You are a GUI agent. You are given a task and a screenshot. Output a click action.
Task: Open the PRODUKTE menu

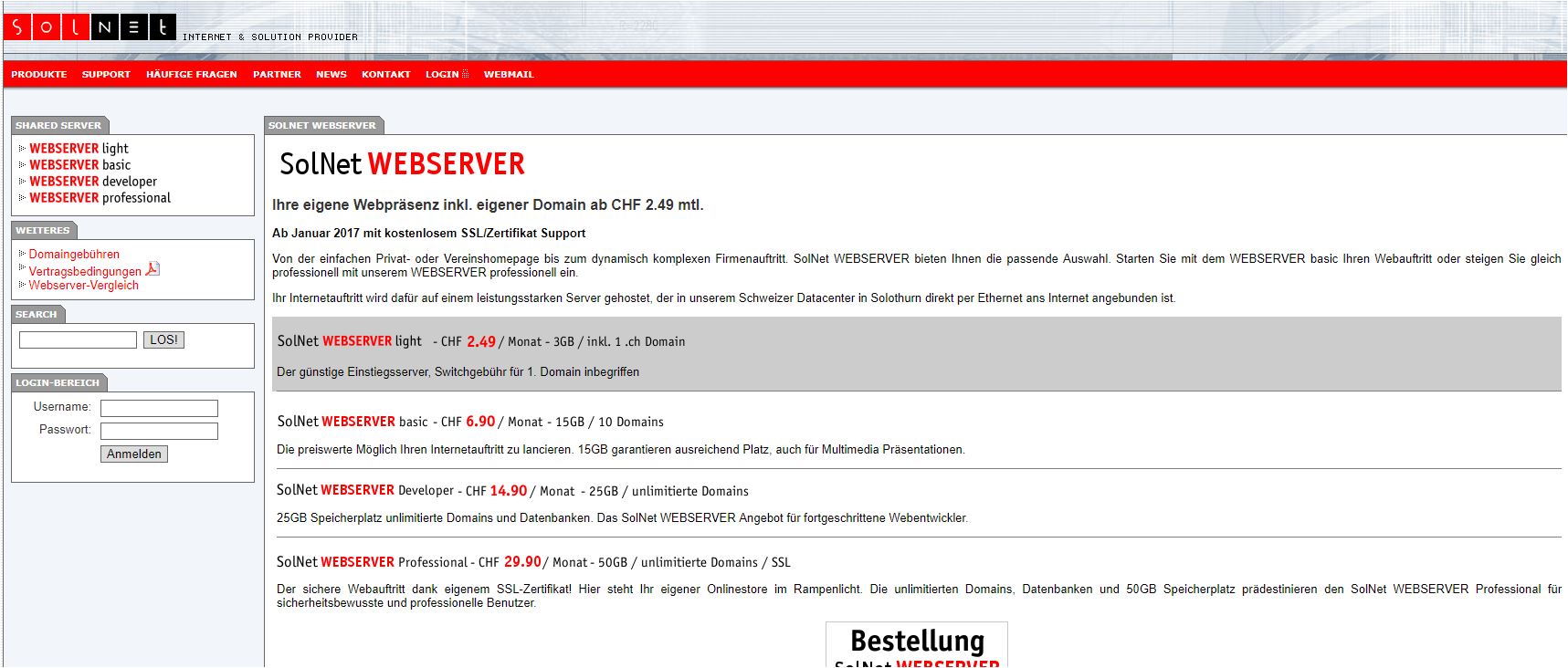click(x=39, y=75)
